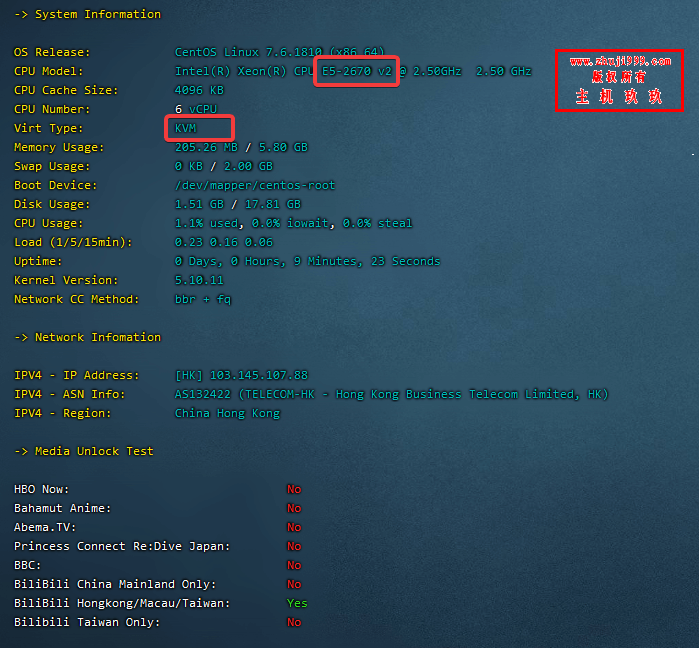Click the "CPU Model:" label
This screenshot has height=648, width=699.
coord(49,71)
